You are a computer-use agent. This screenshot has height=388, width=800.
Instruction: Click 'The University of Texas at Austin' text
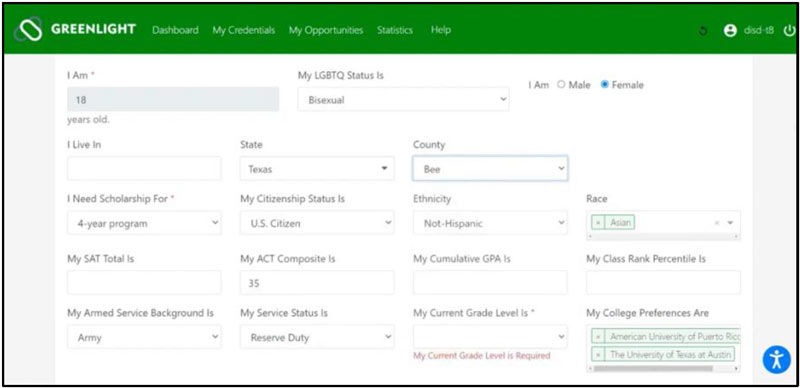coord(671,354)
